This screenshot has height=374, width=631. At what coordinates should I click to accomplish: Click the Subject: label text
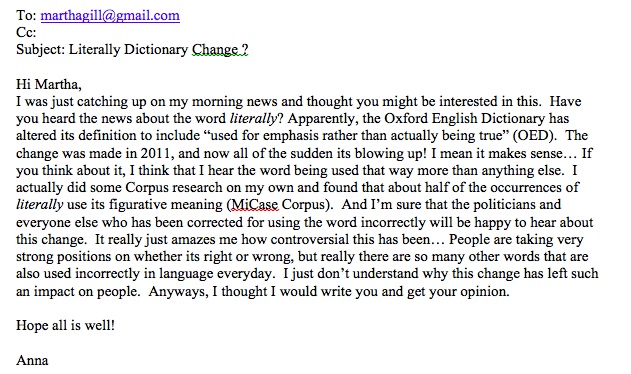coord(41,50)
